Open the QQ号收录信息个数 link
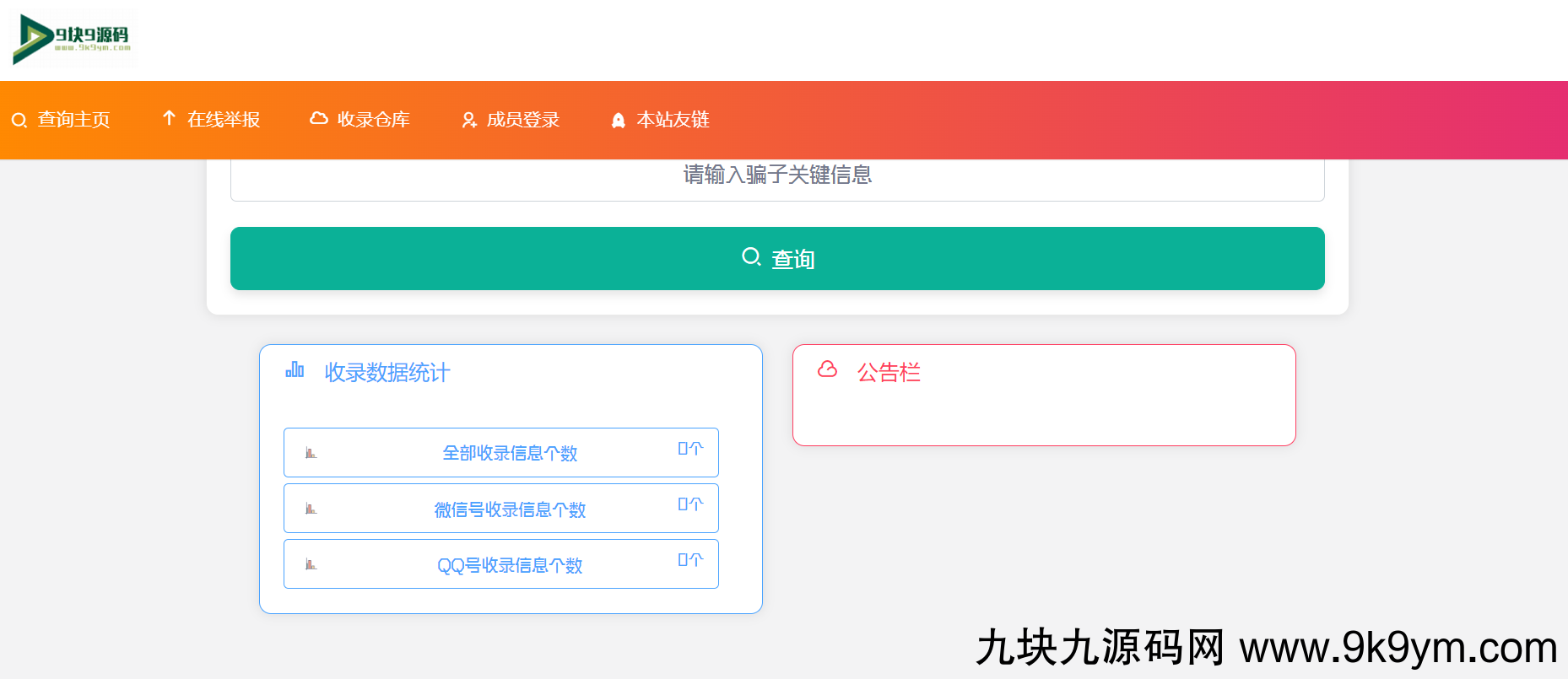Screen dimensions: 1568x679 (510, 565)
